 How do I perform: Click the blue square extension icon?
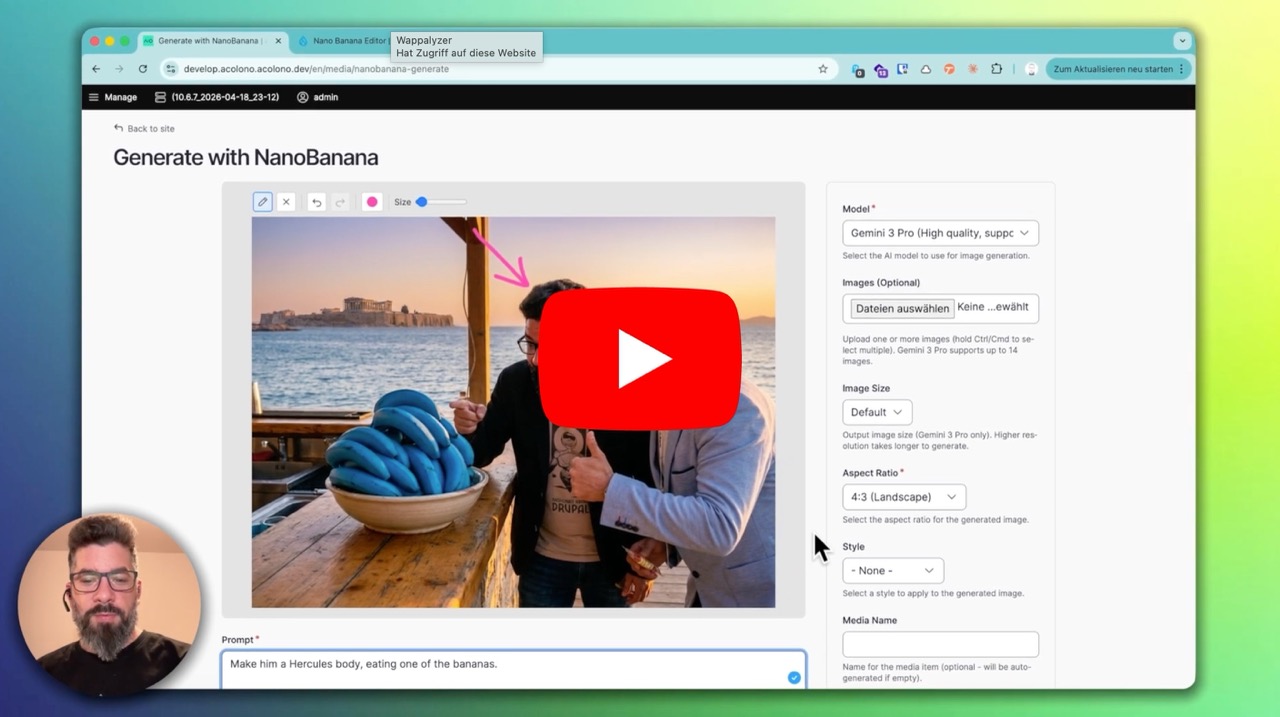click(902, 69)
